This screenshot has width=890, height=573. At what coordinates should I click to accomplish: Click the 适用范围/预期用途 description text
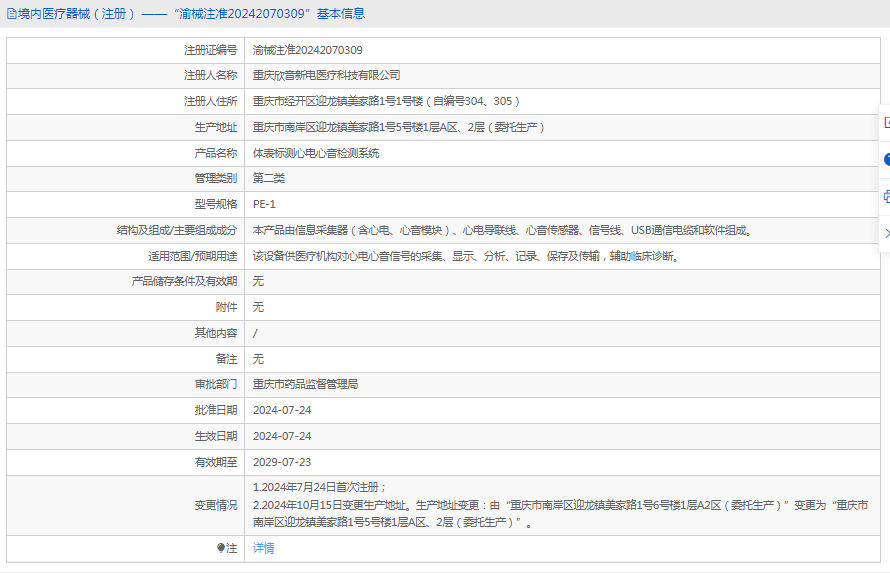point(466,256)
